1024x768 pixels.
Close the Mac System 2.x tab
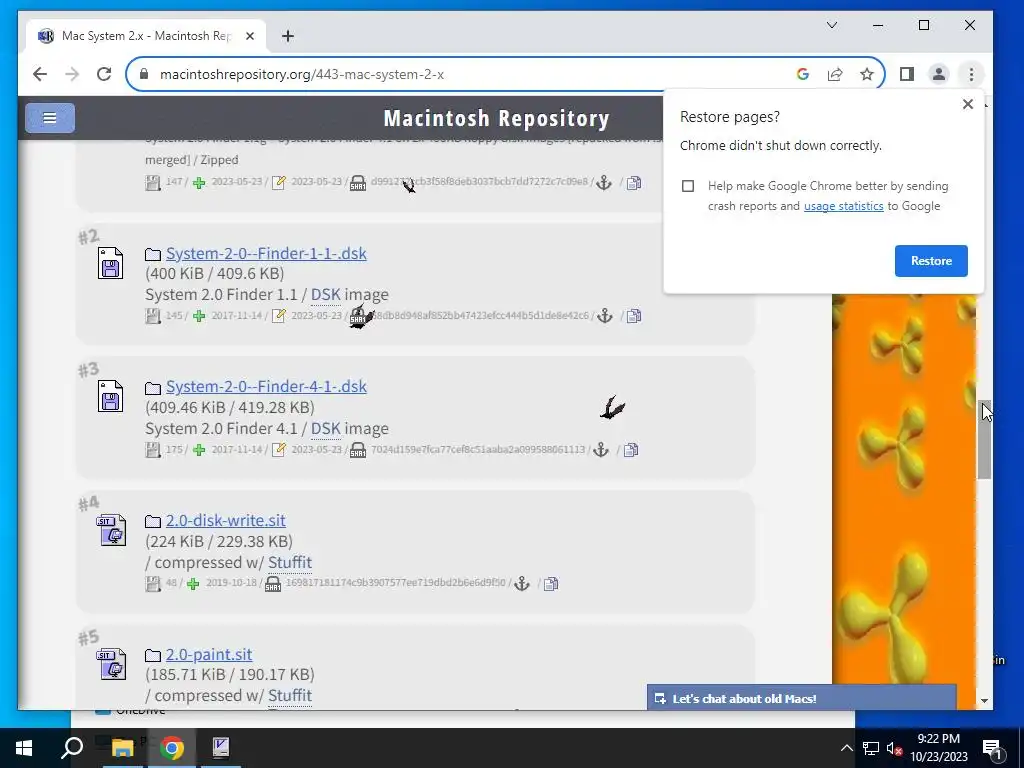pyautogui.click(x=249, y=36)
